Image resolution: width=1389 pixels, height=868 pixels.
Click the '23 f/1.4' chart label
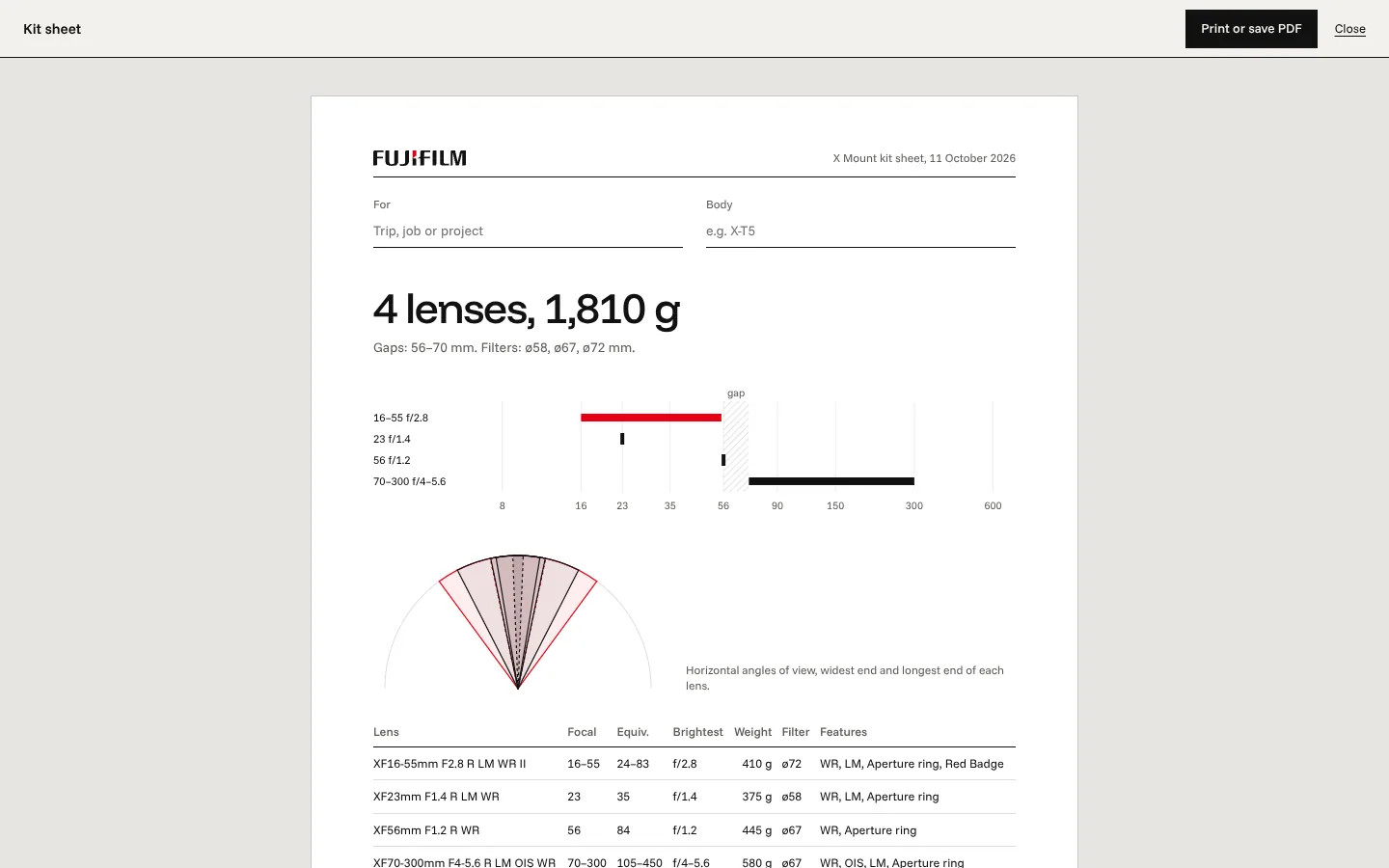click(x=392, y=439)
